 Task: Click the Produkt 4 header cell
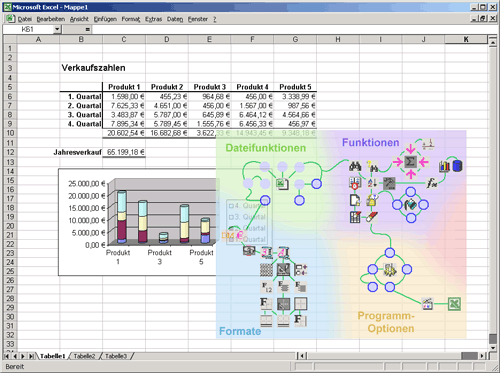(252, 87)
